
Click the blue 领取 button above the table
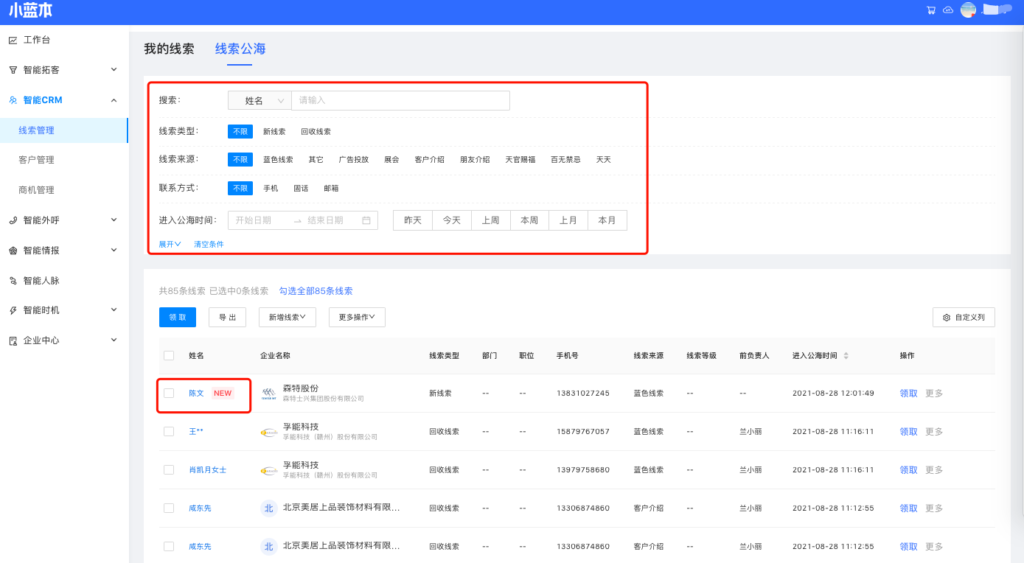[x=177, y=317]
